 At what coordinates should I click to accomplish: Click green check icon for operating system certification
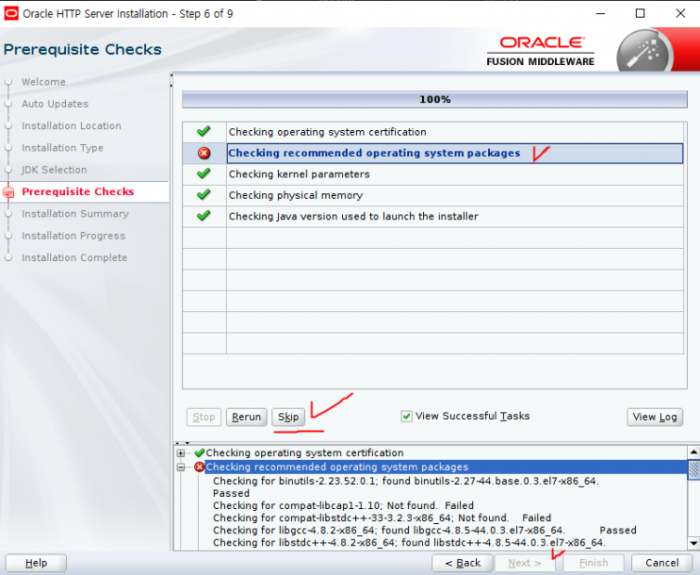tap(204, 132)
